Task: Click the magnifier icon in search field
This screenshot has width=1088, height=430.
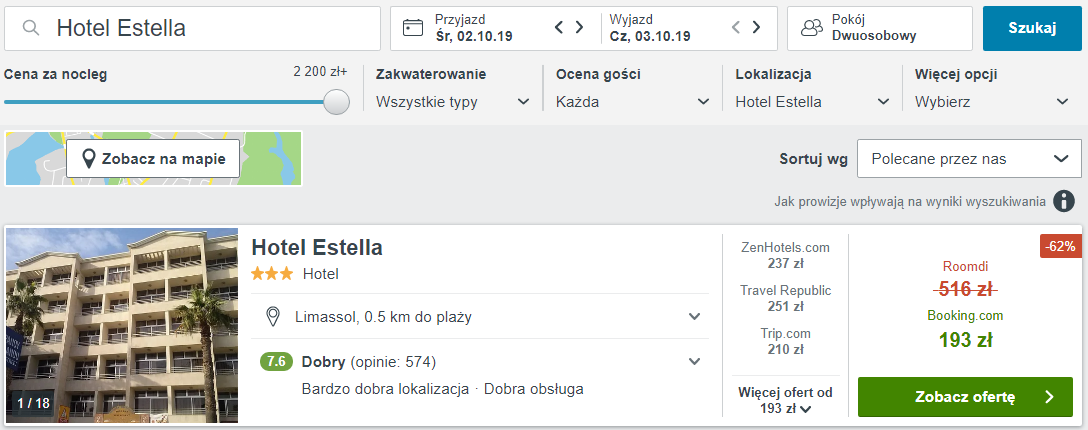Action: pyautogui.click(x=31, y=28)
